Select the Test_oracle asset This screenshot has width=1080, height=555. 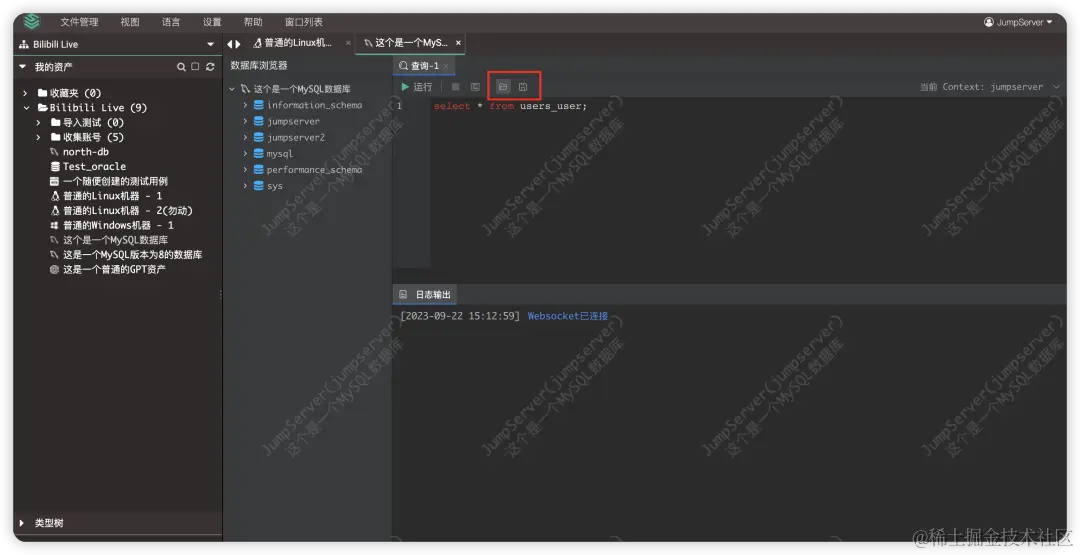click(x=94, y=166)
